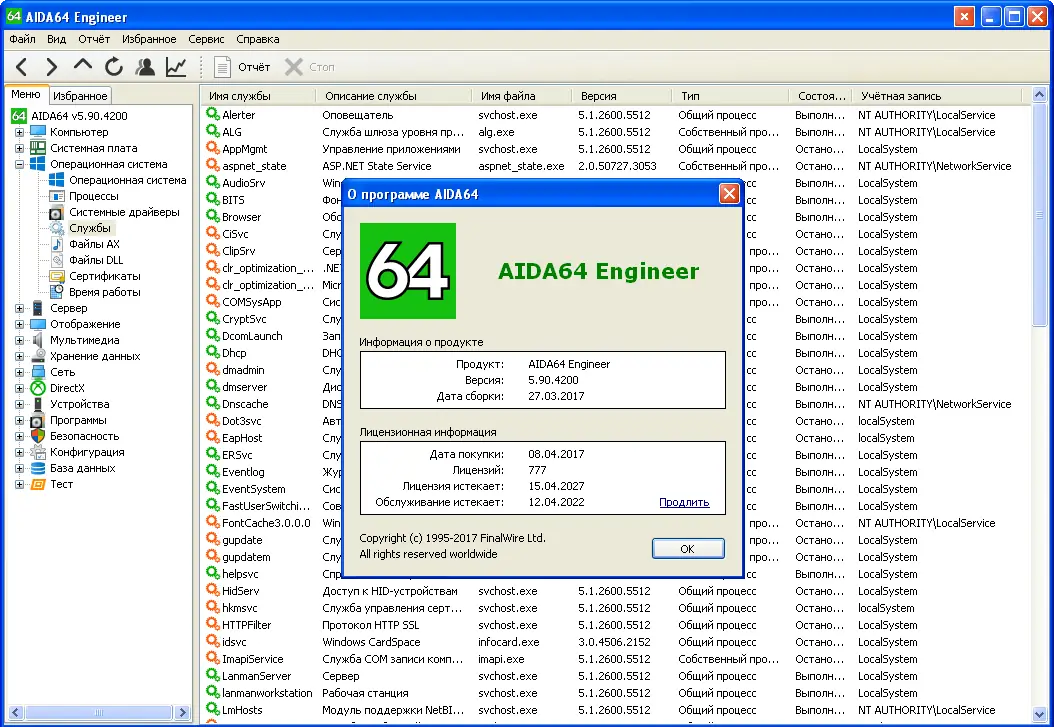1054x727 pixels.
Task: Open the Отчёт menu in menu bar
Action: click(x=93, y=39)
